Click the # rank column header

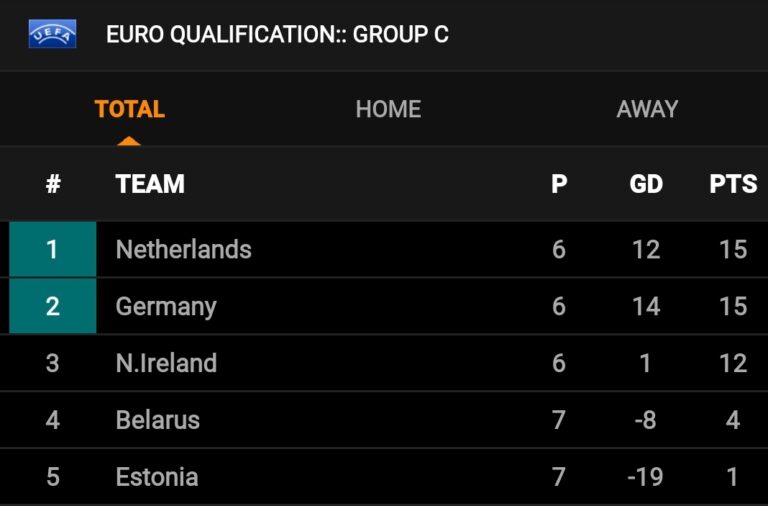53,184
